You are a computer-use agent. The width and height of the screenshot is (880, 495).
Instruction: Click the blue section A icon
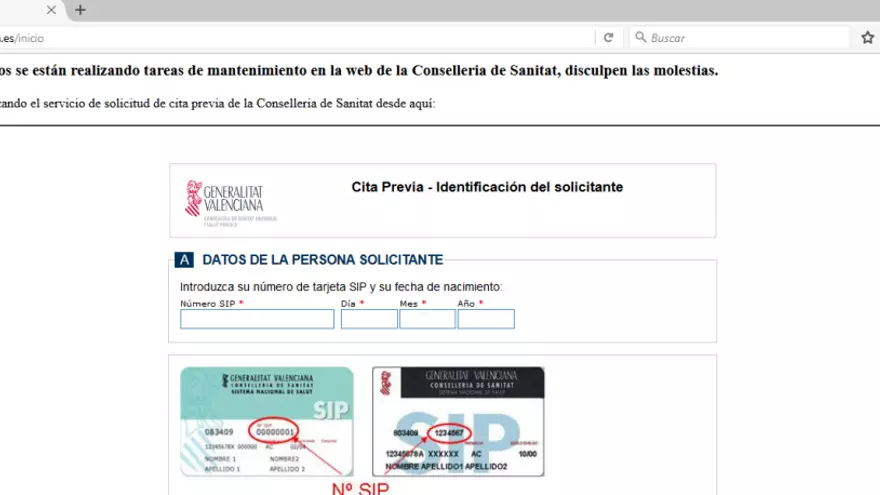tap(184, 260)
